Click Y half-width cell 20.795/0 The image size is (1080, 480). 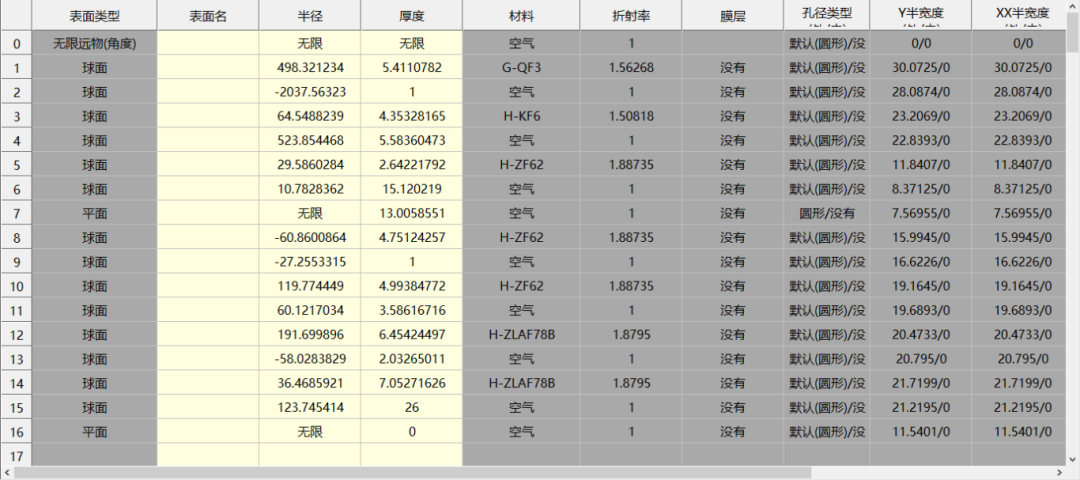tap(920, 359)
